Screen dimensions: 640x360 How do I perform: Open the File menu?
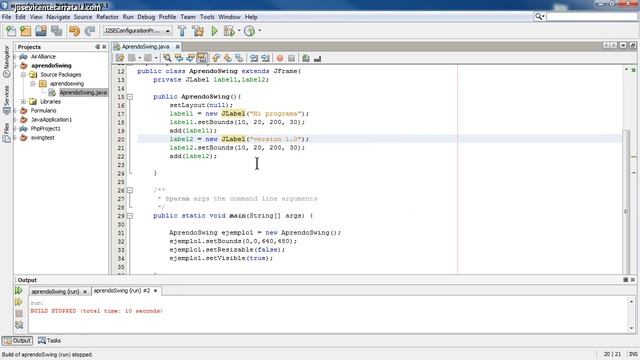tap(7, 17)
